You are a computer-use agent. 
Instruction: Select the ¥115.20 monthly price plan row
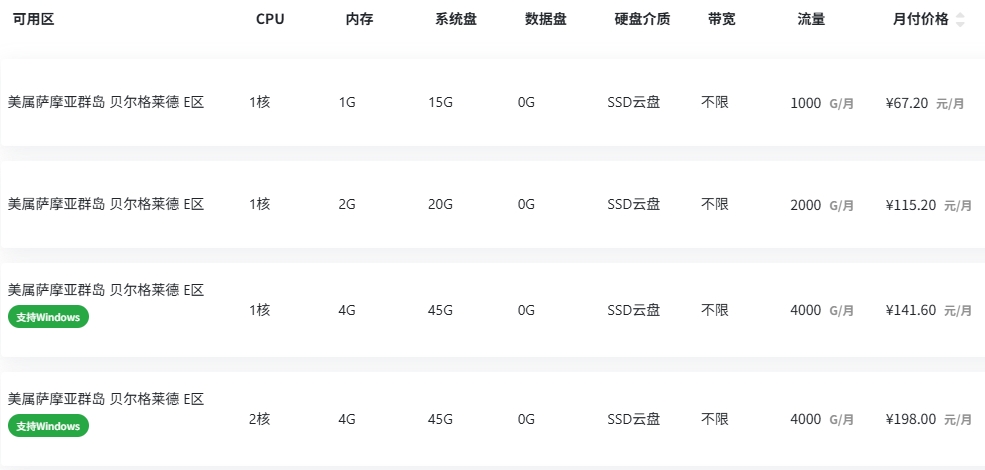tap(492, 204)
